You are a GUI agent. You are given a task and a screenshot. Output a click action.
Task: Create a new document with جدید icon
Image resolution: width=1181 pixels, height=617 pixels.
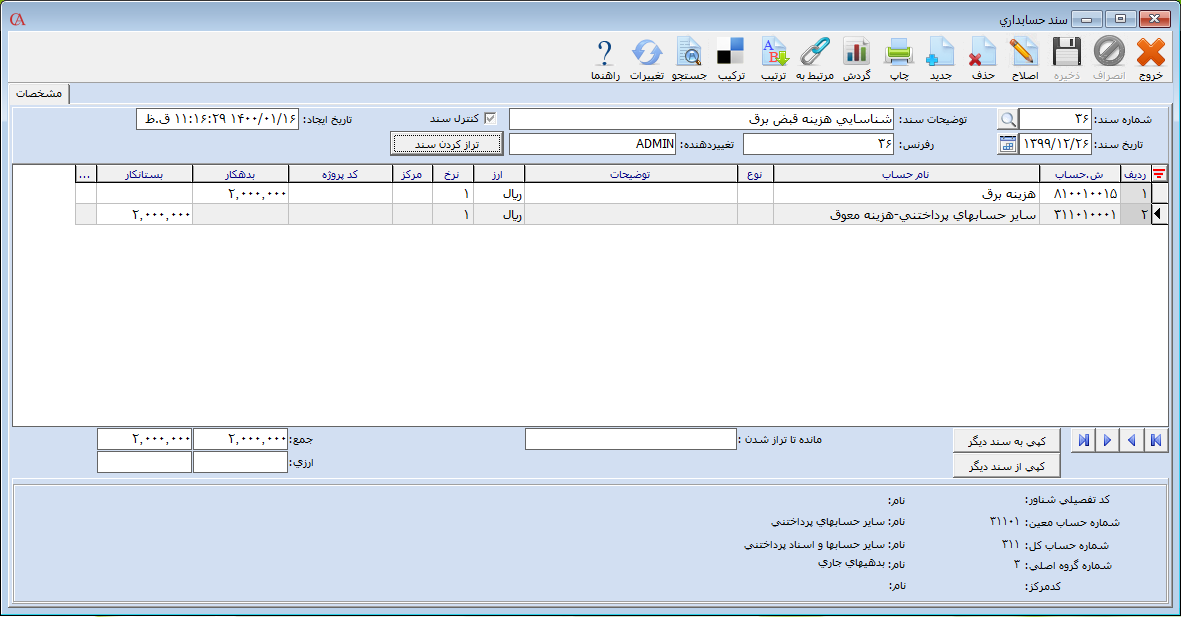point(940,52)
